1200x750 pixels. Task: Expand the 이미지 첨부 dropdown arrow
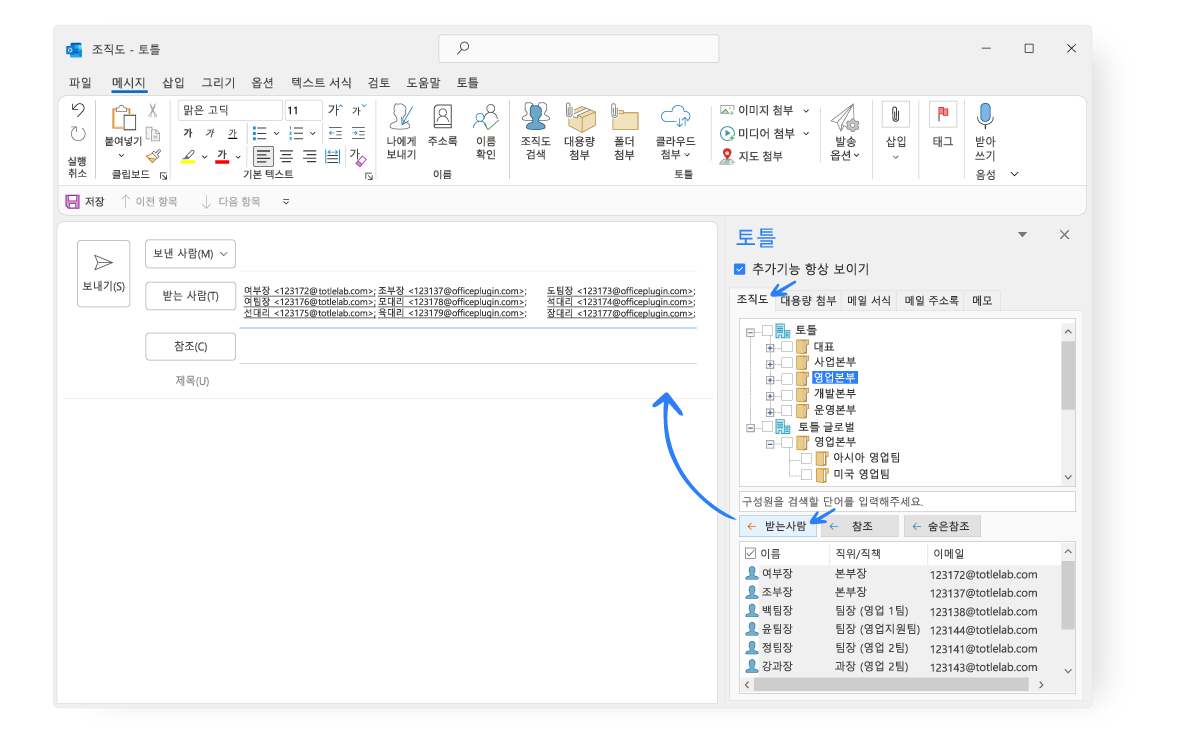[x=806, y=111]
